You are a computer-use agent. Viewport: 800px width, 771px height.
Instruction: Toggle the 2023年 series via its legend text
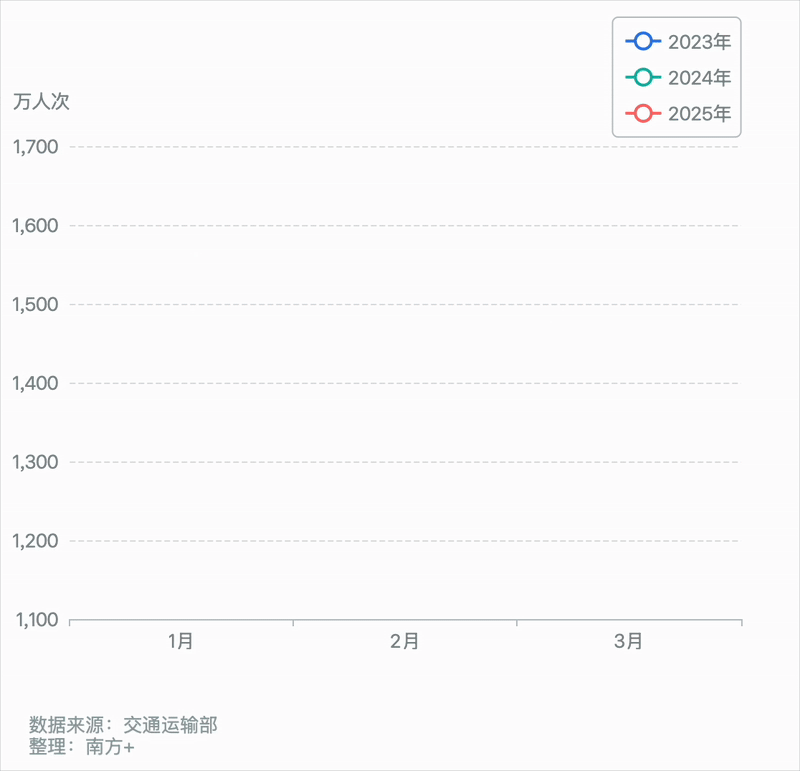click(x=699, y=42)
